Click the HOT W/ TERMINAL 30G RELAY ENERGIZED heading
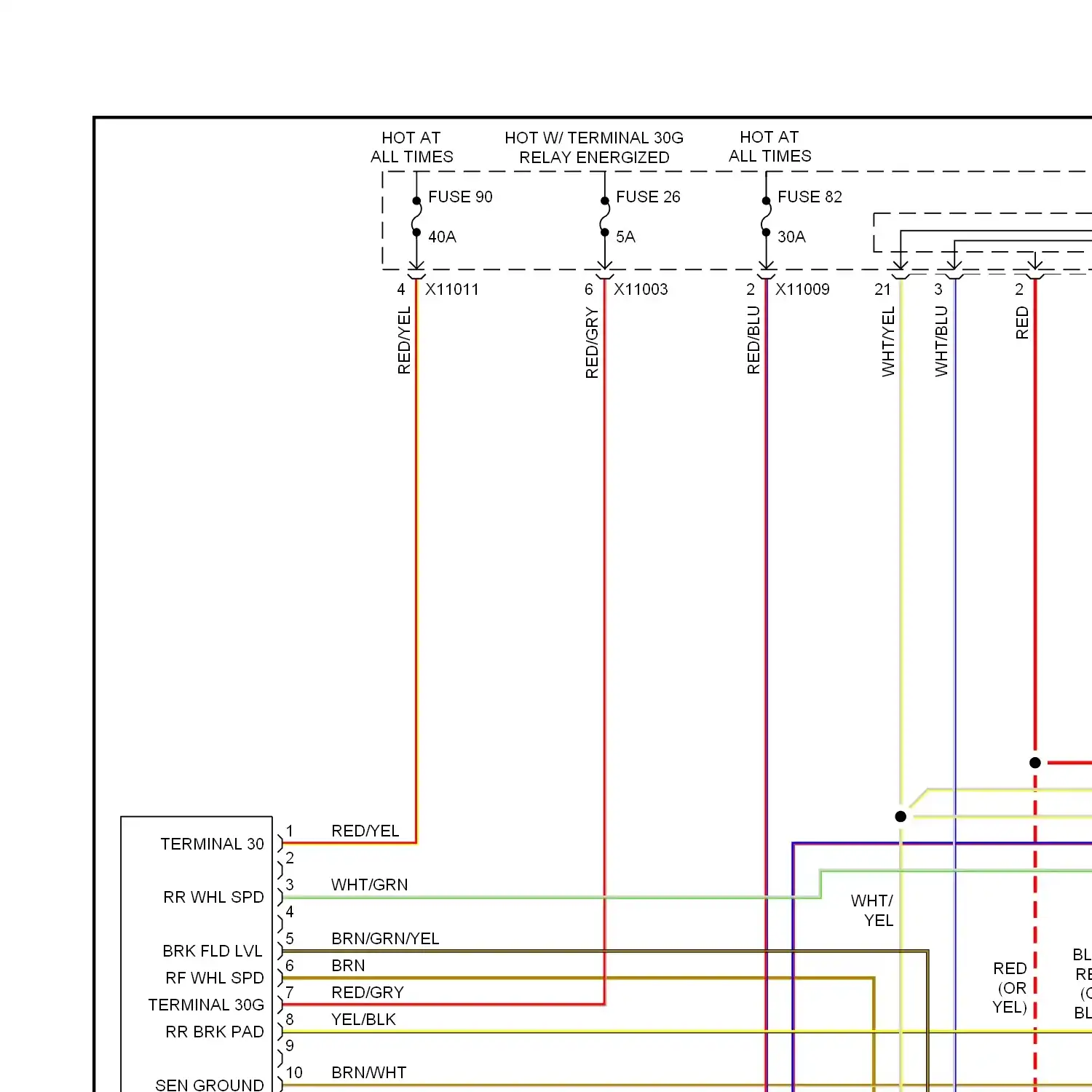1092x1092 pixels. coord(594,148)
